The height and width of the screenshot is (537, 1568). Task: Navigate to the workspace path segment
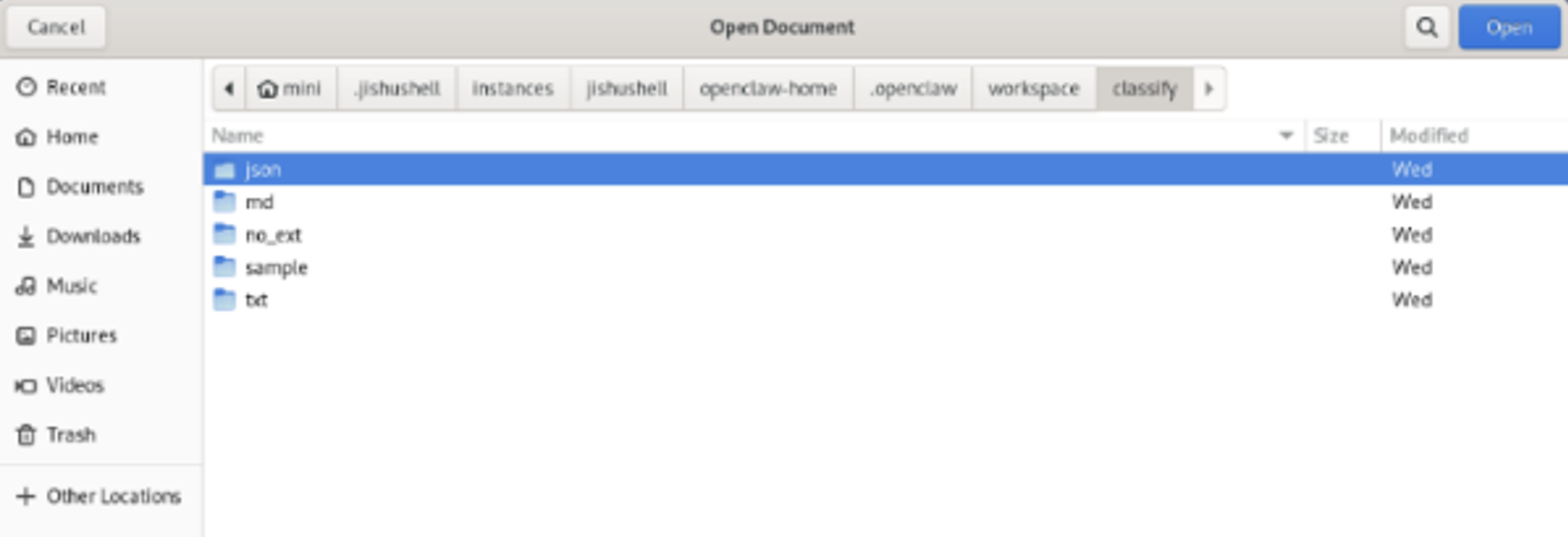(1033, 89)
